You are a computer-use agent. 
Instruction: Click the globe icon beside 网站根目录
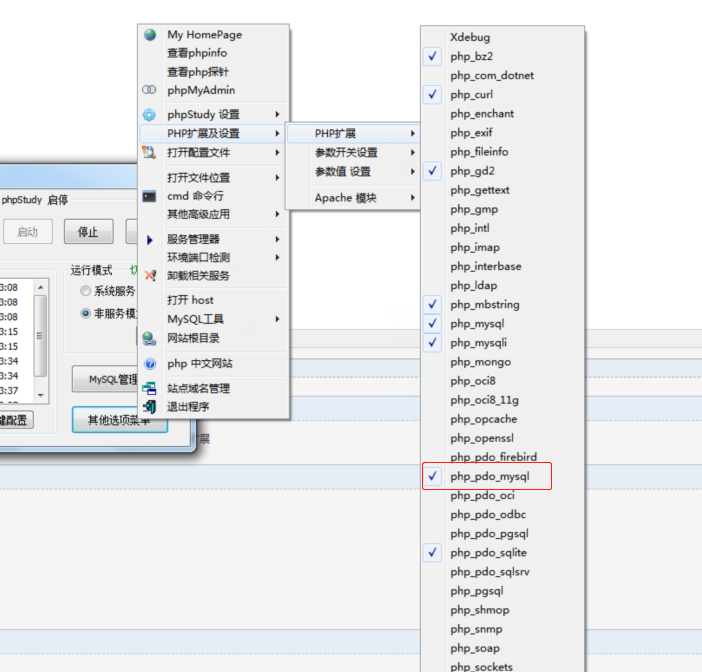(x=149, y=338)
